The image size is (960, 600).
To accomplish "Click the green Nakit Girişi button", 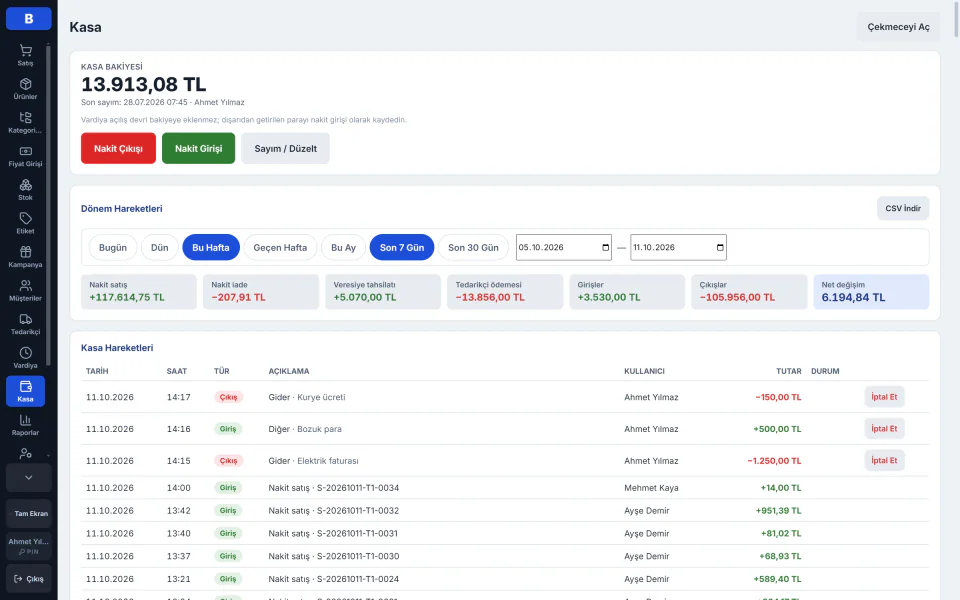I will [x=198, y=148].
